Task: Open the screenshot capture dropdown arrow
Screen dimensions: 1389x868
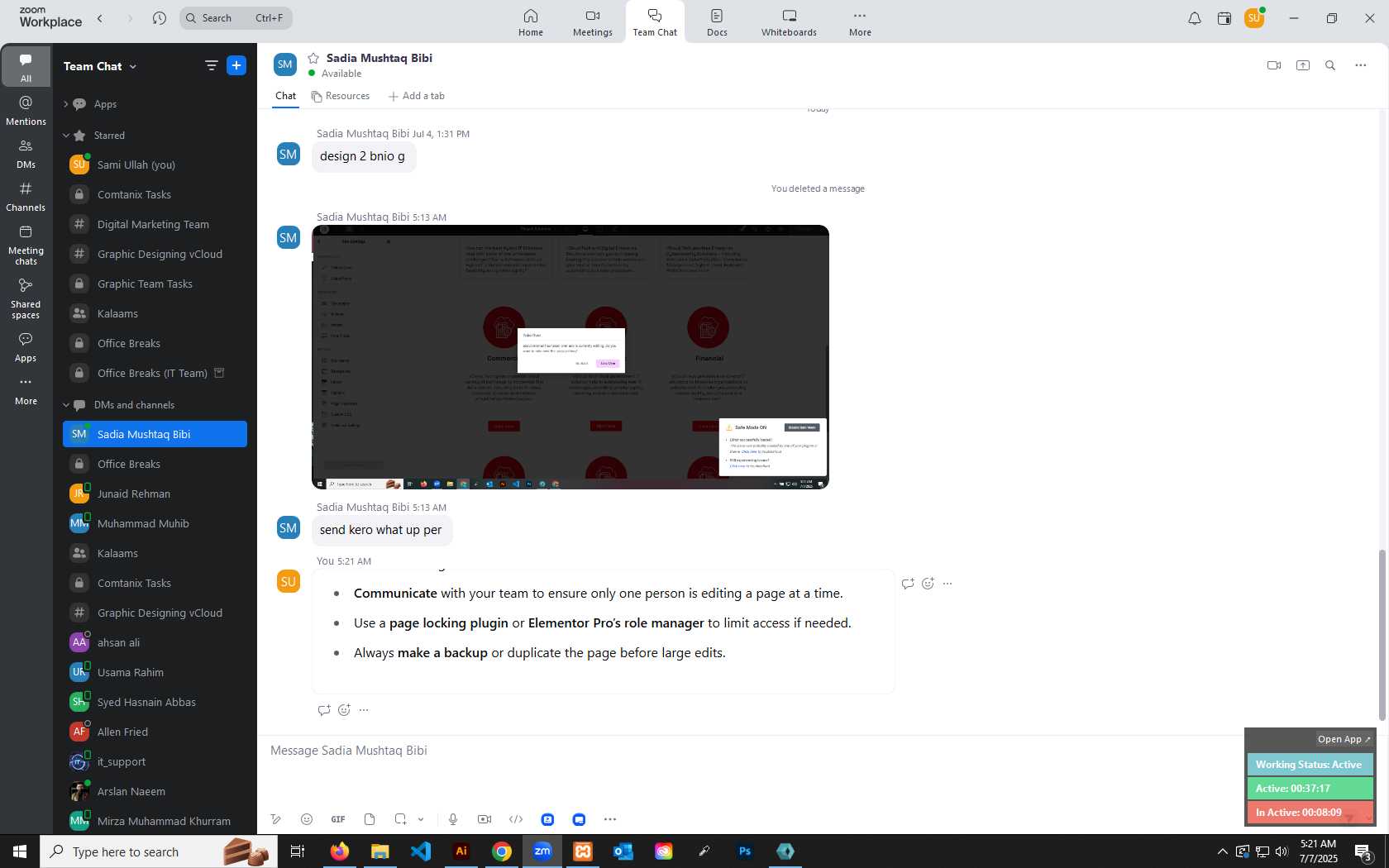Action: coord(421,819)
